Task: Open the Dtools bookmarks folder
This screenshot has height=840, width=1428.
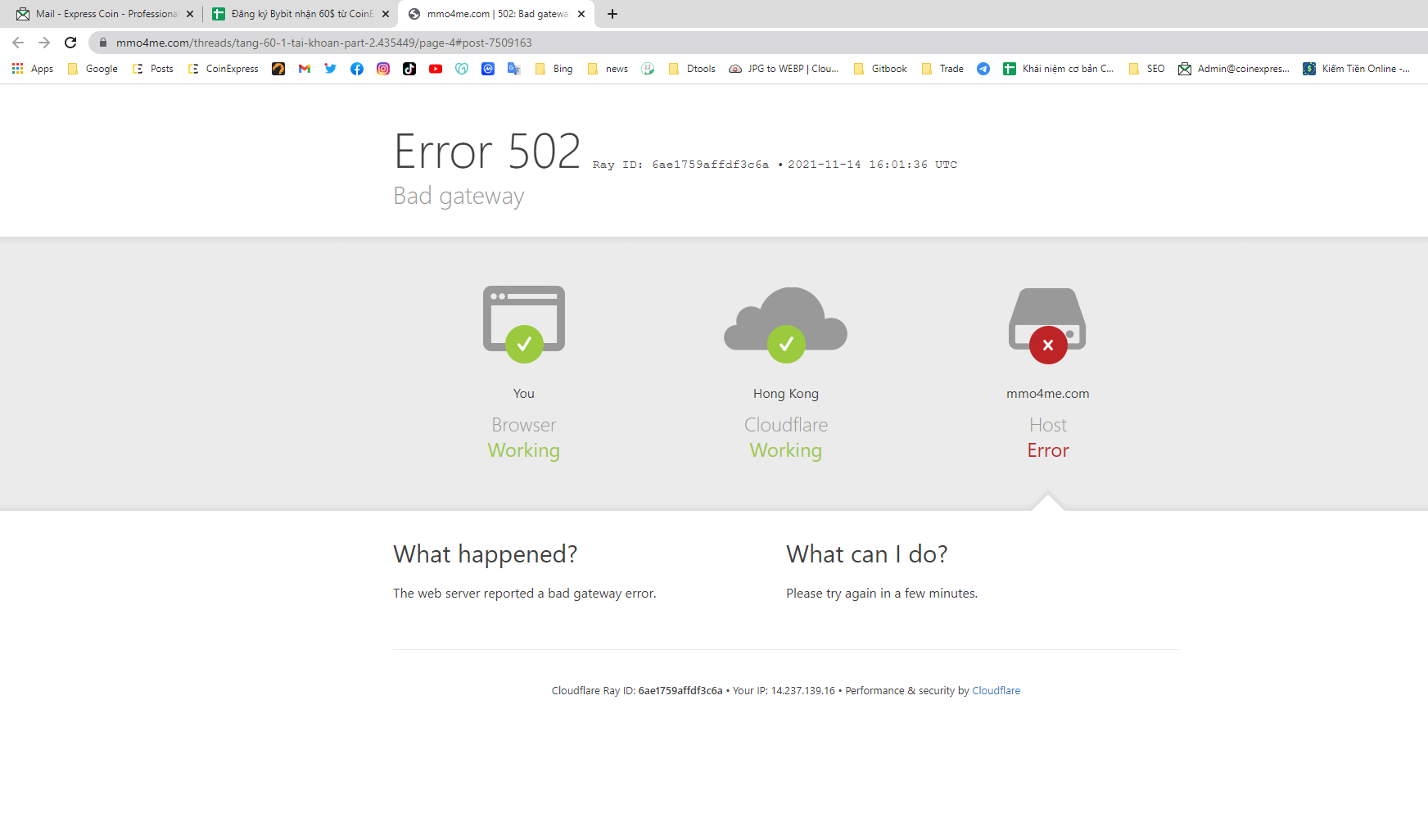Action: click(x=692, y=69)
